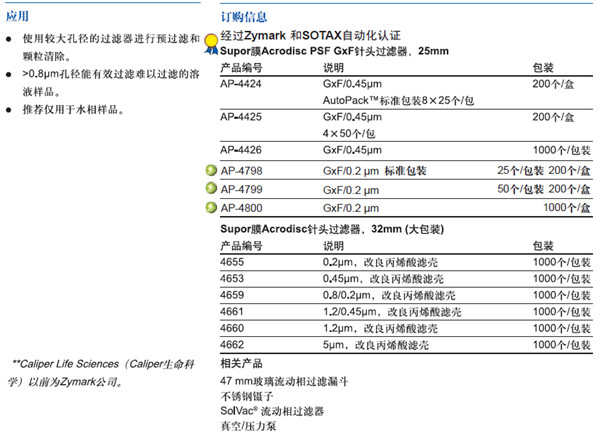Select product number 4661

[x=232, y=312]
